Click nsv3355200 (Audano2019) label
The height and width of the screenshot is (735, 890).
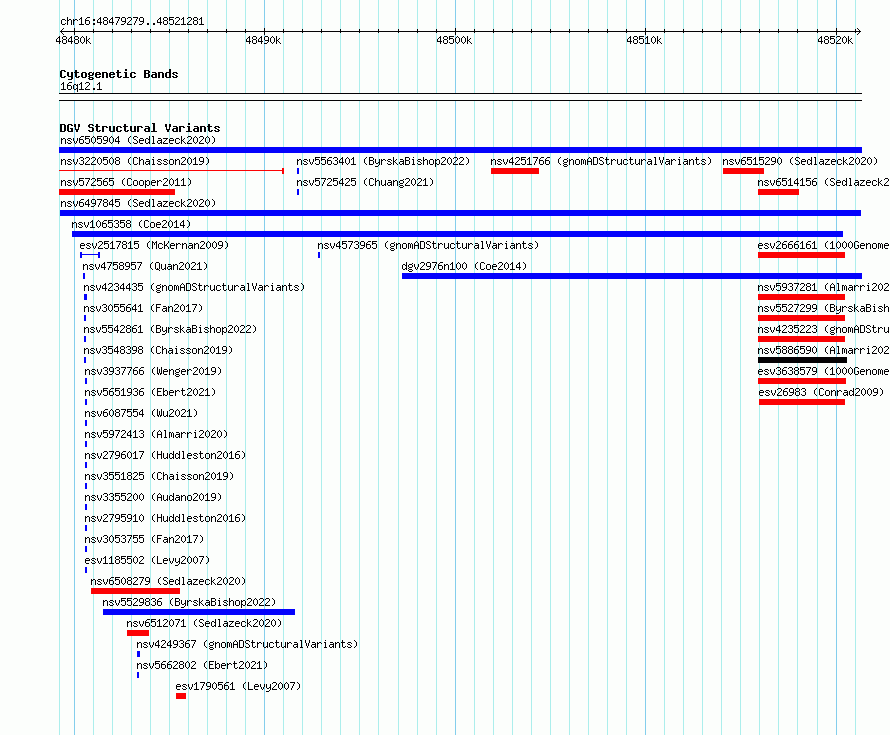point(153,497)
